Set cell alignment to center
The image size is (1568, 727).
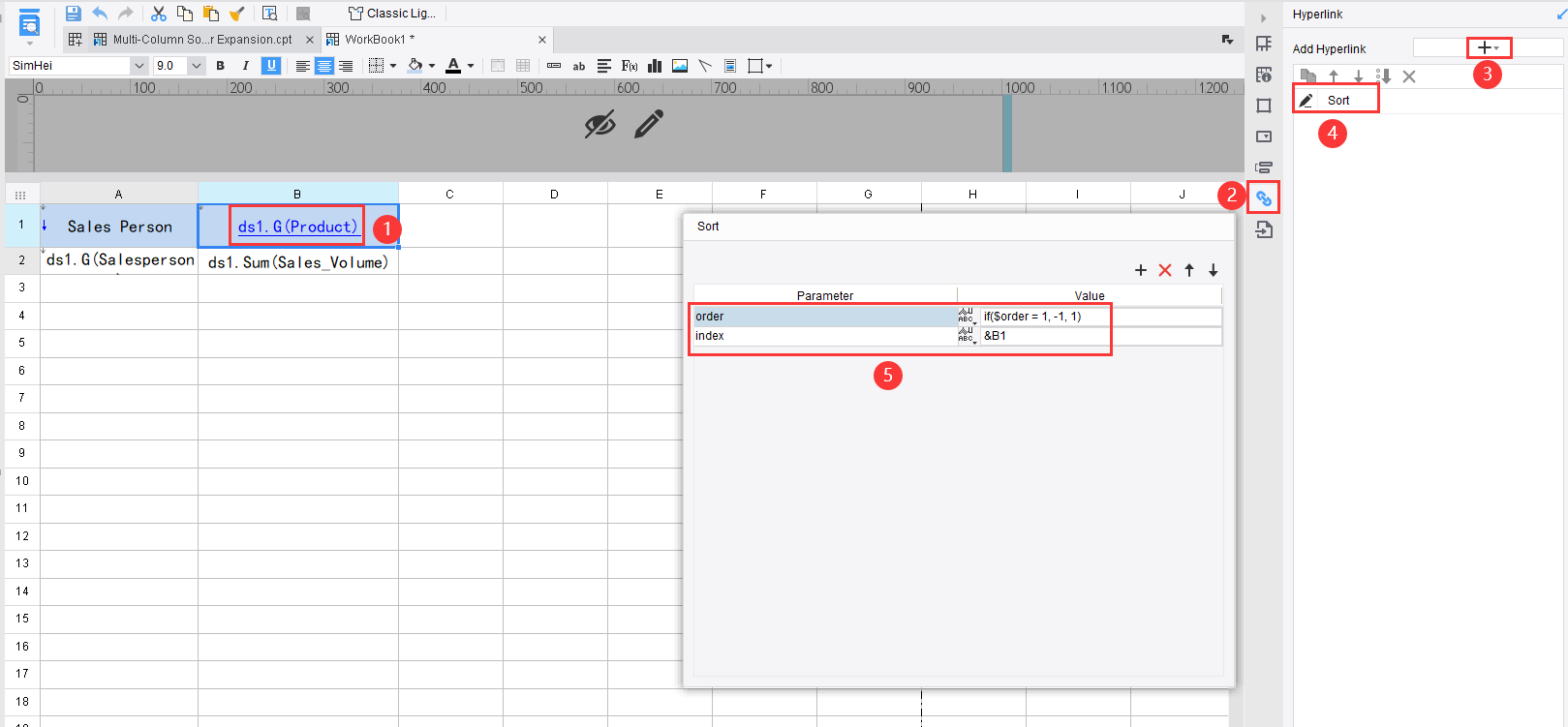pyautogui.click(x=324, y=66)
